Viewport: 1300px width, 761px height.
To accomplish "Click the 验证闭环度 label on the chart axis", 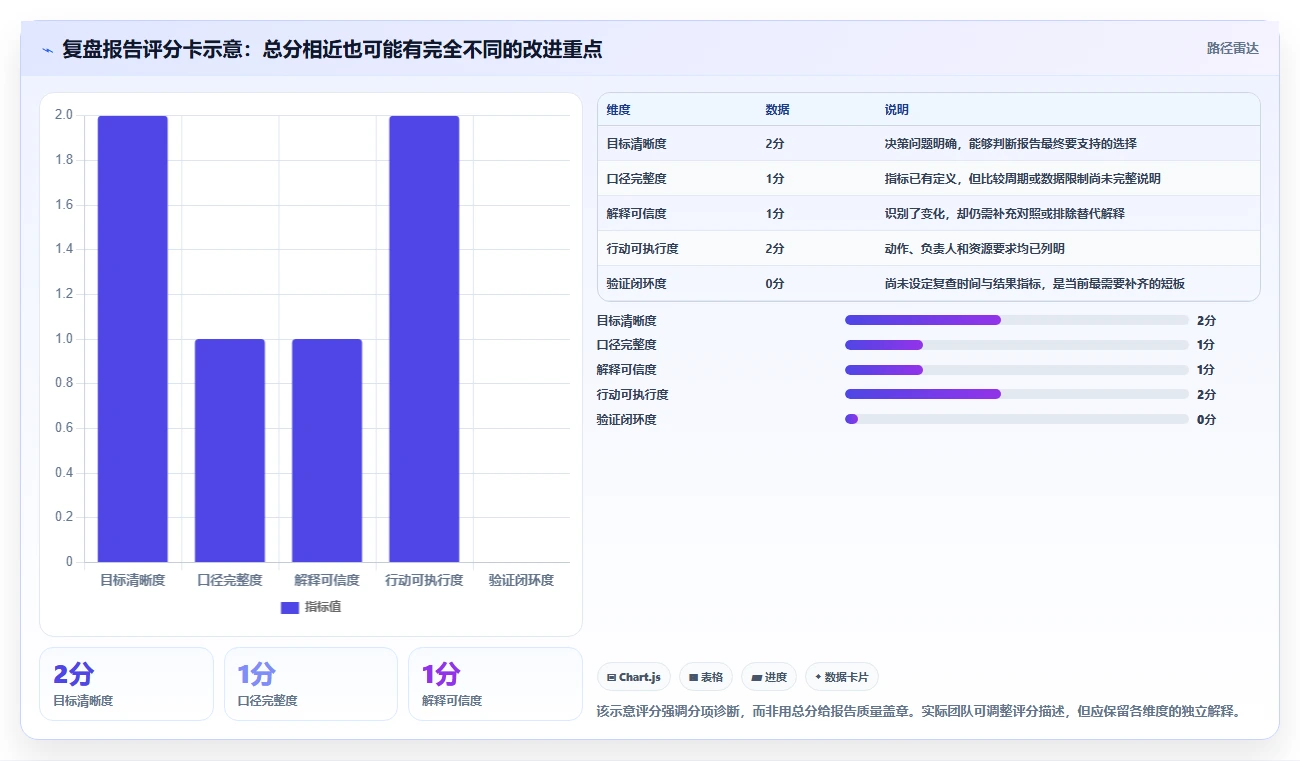I will pos(521,580).
